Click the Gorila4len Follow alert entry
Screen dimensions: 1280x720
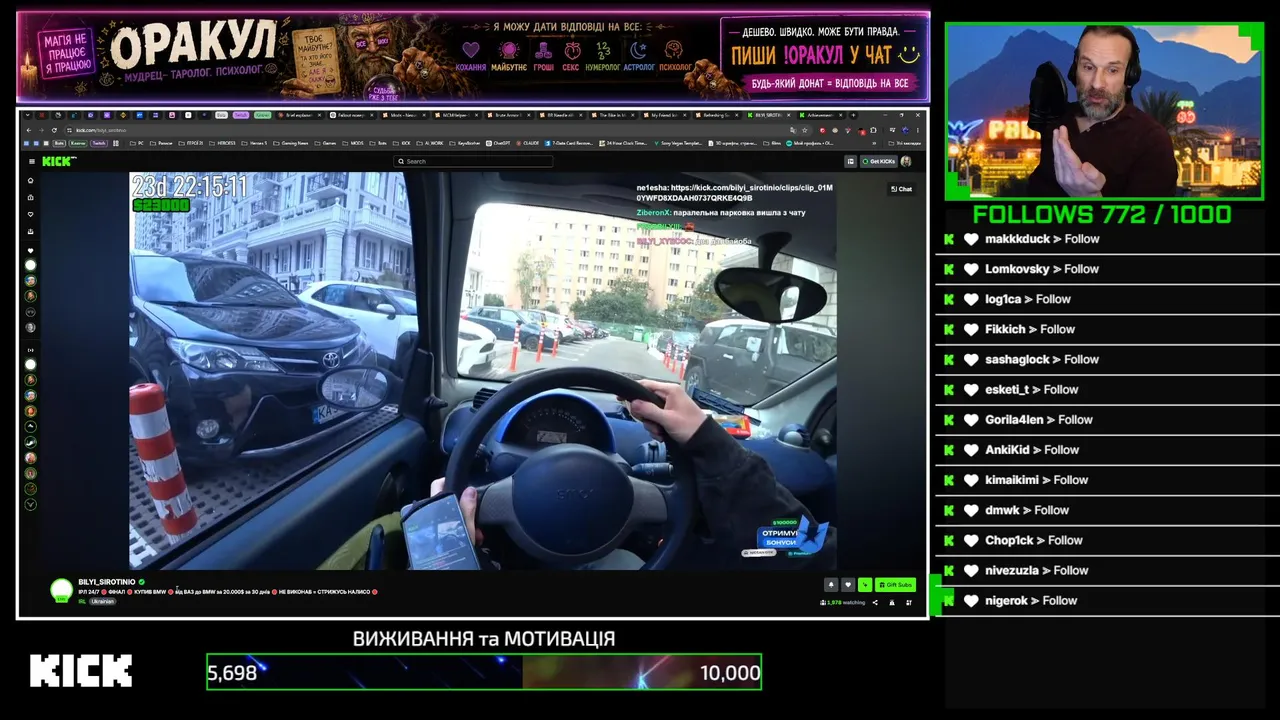pyautogui.click(x=1107, y=419)
